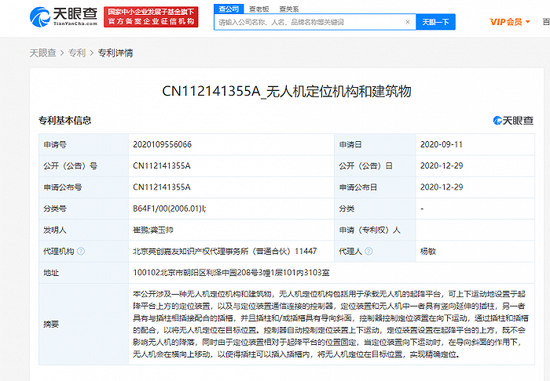Select the 查老板 search tab
The height and width of the screenshot is (381, 550).
(259, 9)
